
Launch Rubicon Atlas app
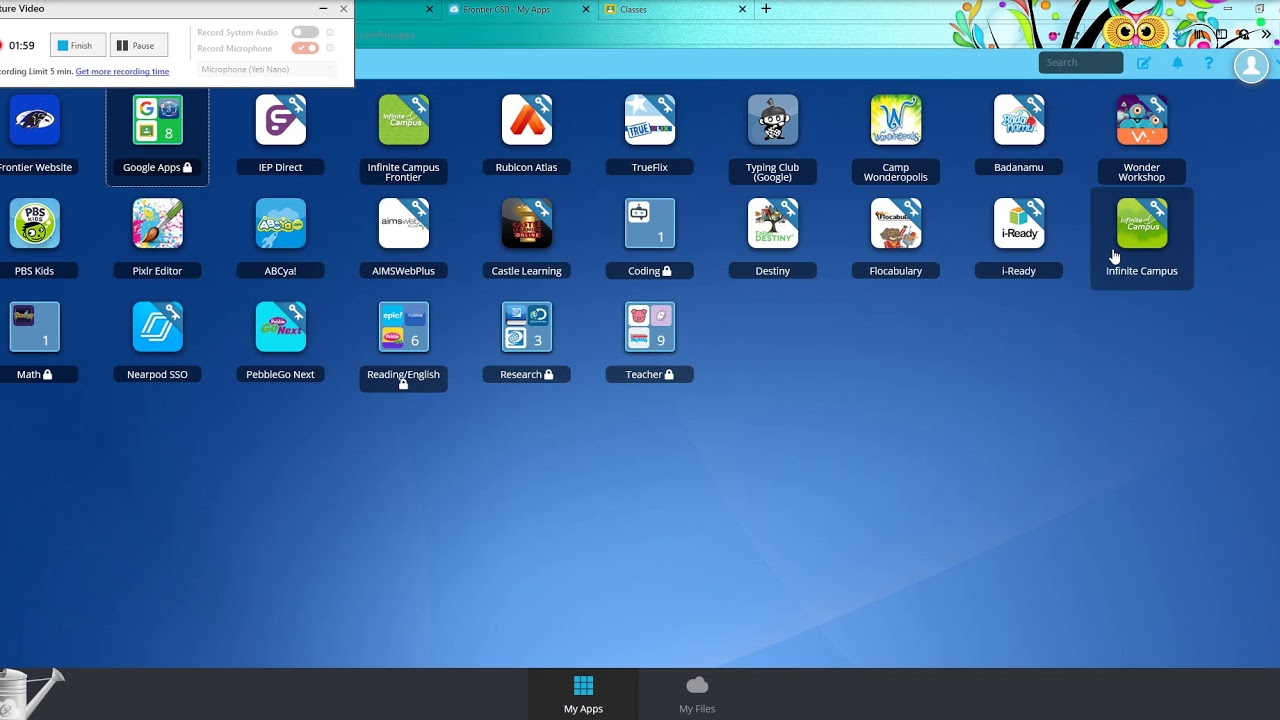[527, 120]
